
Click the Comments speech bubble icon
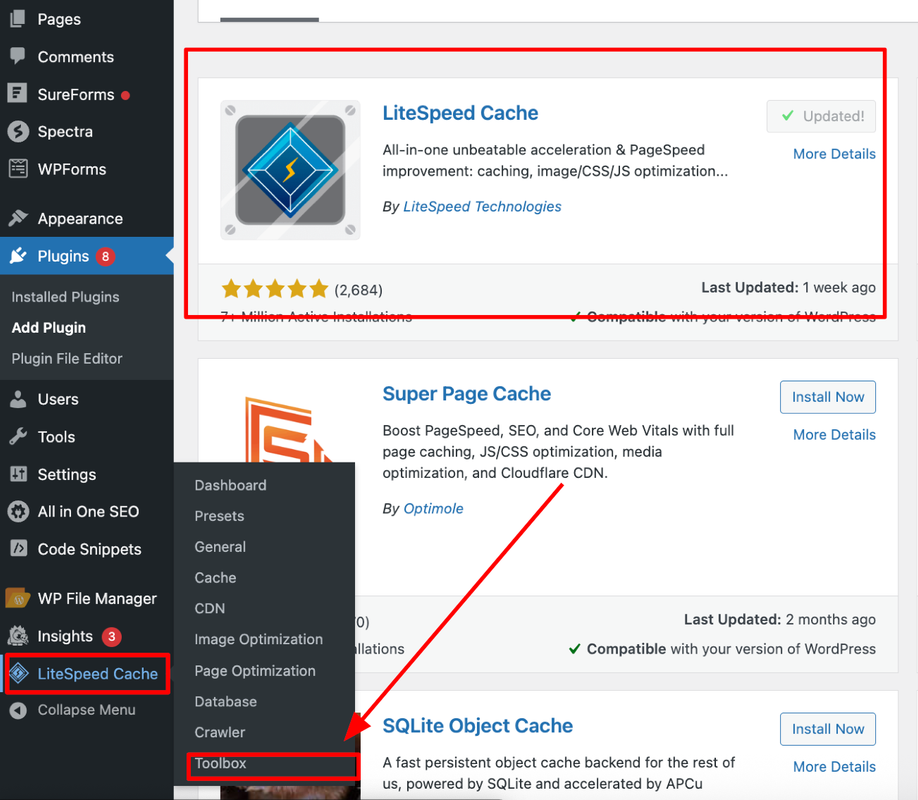pyautogui.click(x=18, y=56)
